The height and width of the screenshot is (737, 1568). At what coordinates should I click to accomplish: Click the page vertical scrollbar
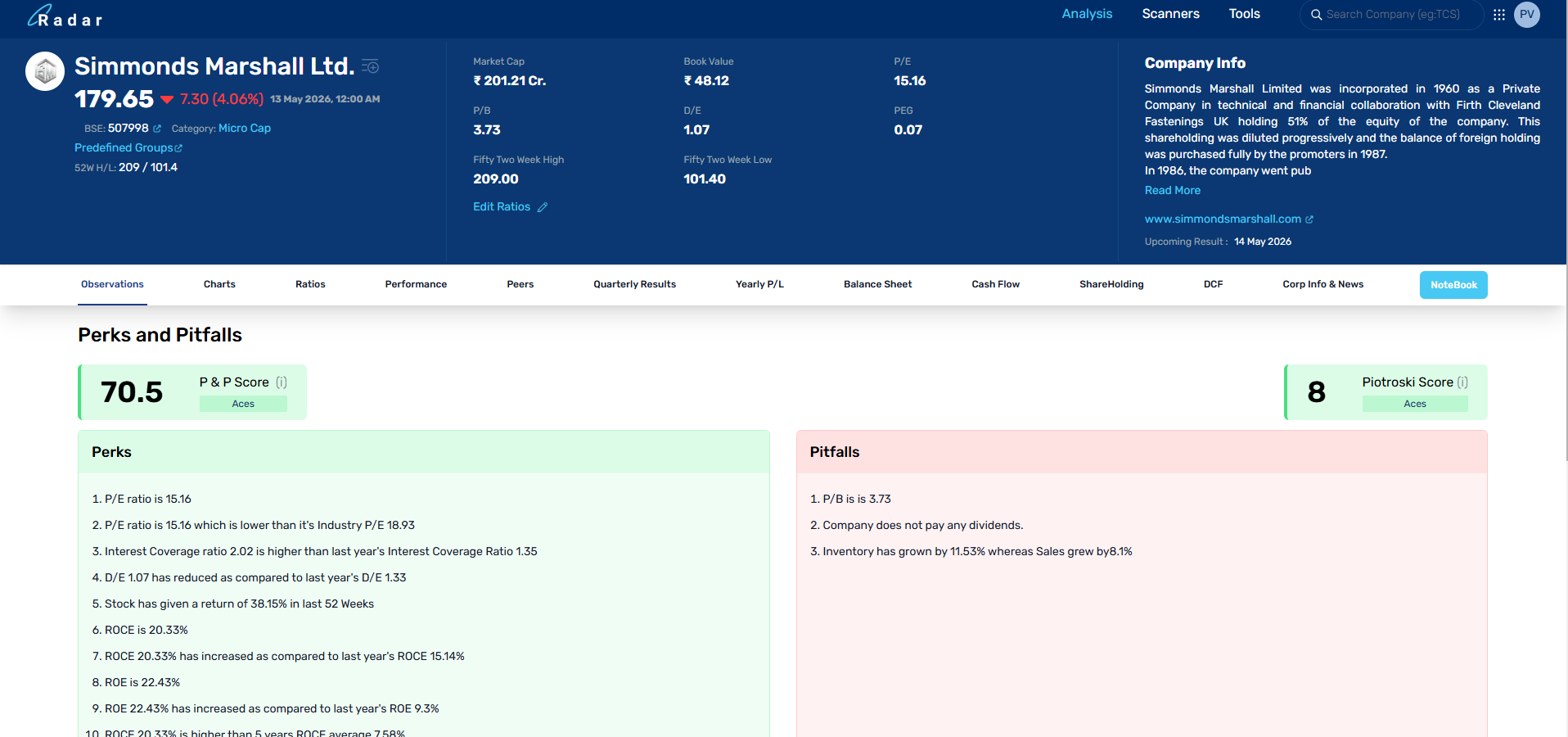(1566, 229)
